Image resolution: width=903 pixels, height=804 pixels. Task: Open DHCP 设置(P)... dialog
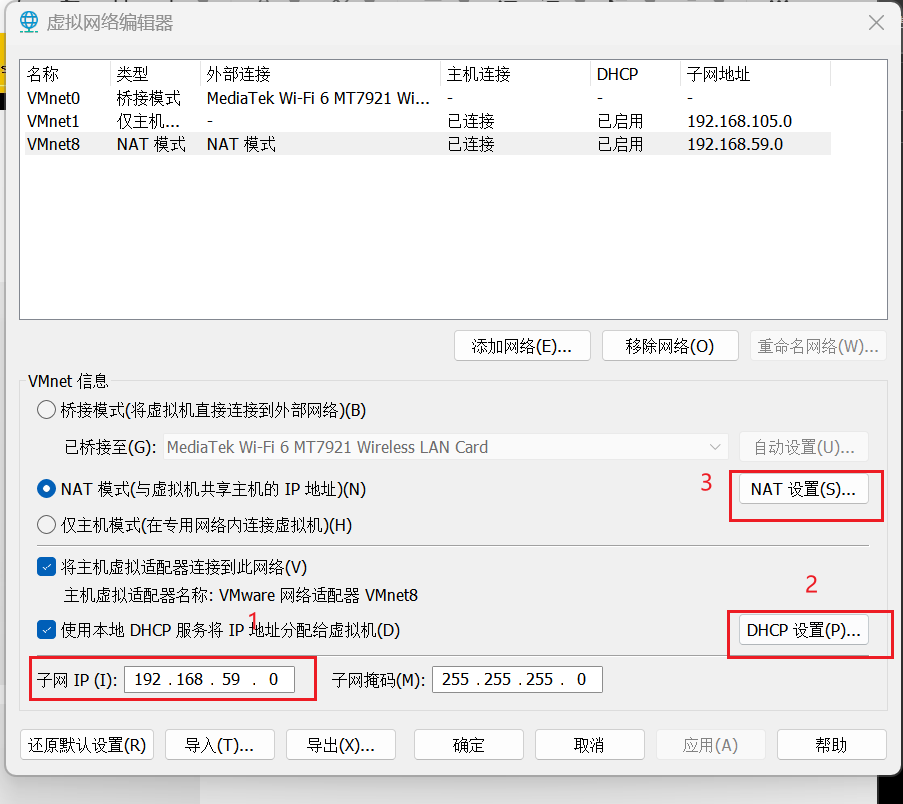(803, 630)
